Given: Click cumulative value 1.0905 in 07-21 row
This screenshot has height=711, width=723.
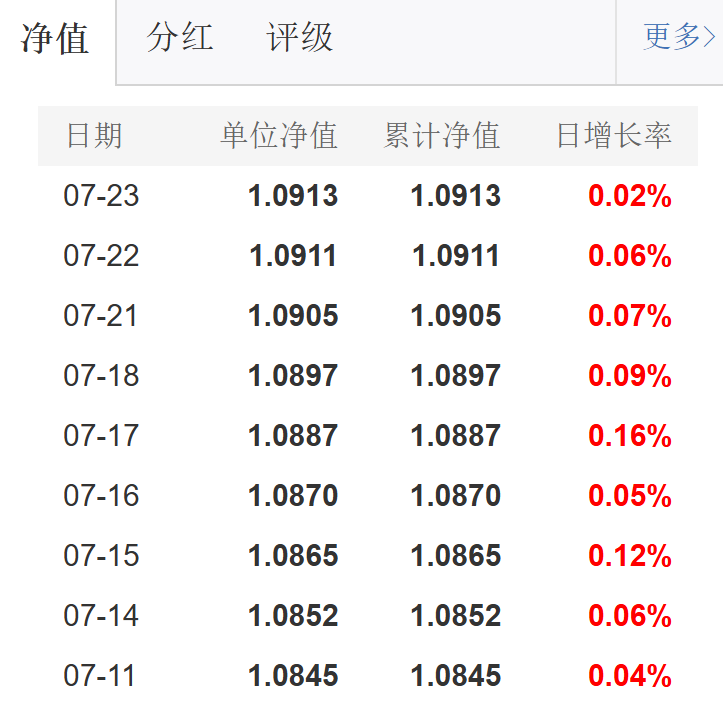Looking at the screenshot, I should coord(456,315).
